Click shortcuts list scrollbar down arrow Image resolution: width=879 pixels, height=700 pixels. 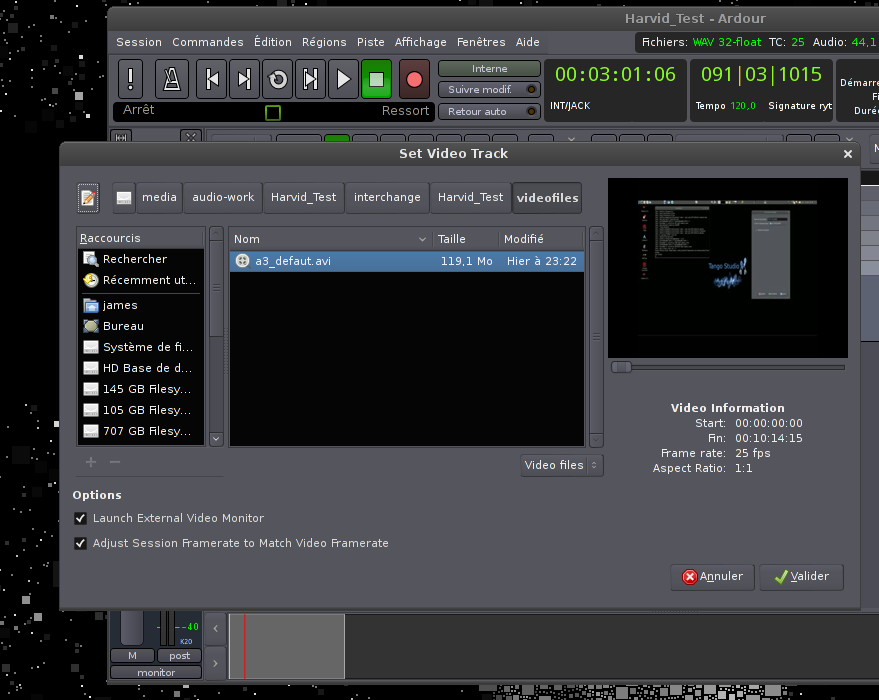click(216, 439)
